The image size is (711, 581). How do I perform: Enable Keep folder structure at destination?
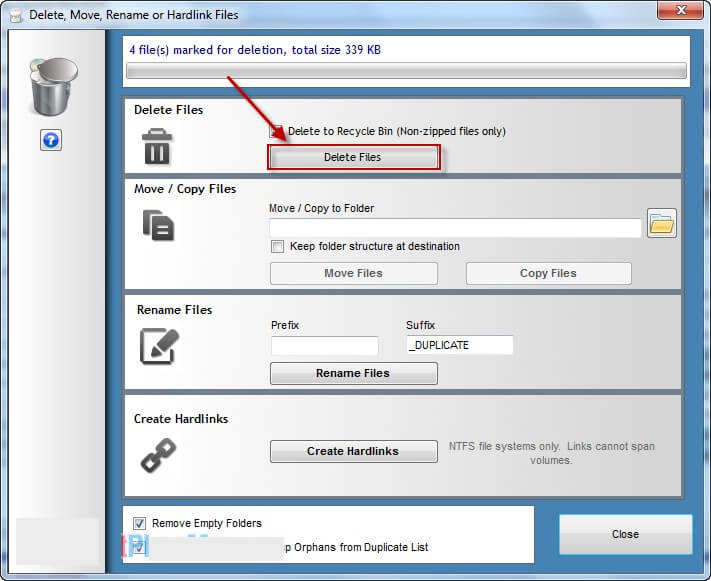coord(277,246)
